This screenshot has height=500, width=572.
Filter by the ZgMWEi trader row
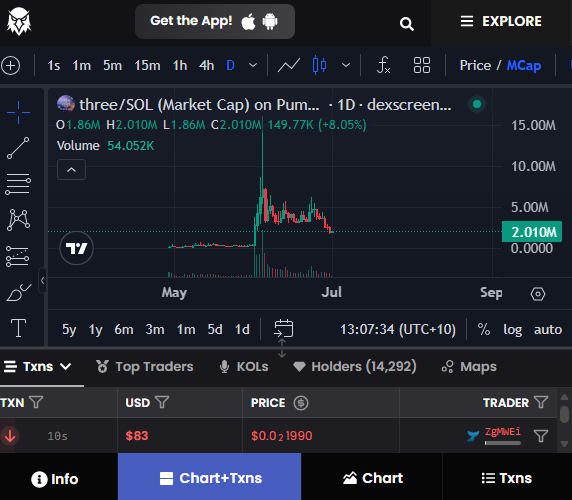pos(541,436)
